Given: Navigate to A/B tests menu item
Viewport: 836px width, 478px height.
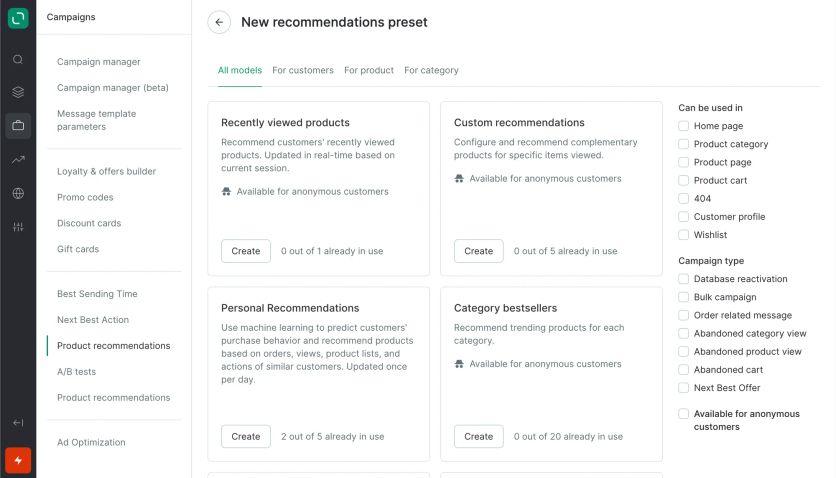Looking at the screenshot, I should pos(76,372).
